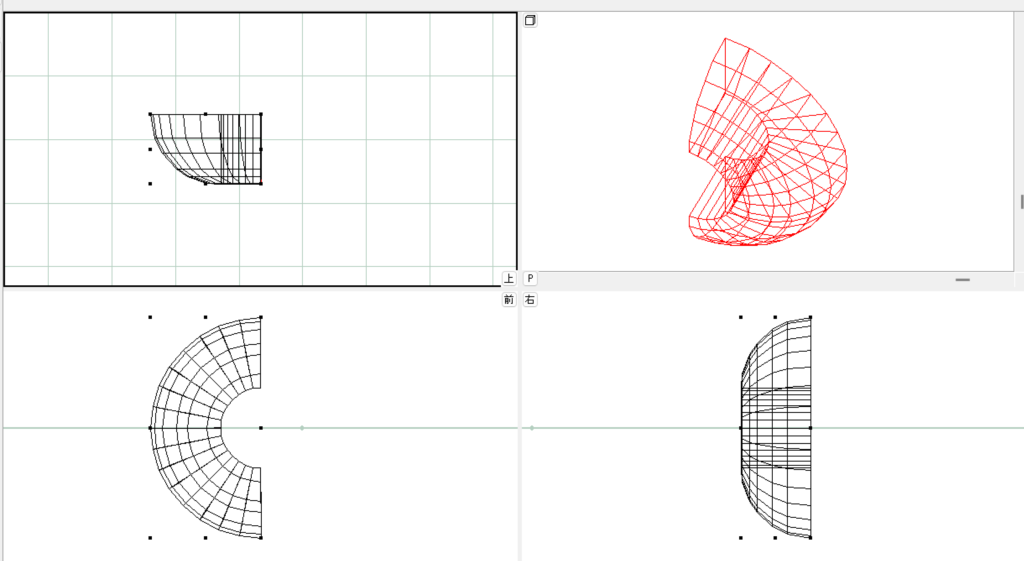Click the axis marker dot in right view
Image resolution: width=1024 pixels, height=561 pixels.
(531, 428)
